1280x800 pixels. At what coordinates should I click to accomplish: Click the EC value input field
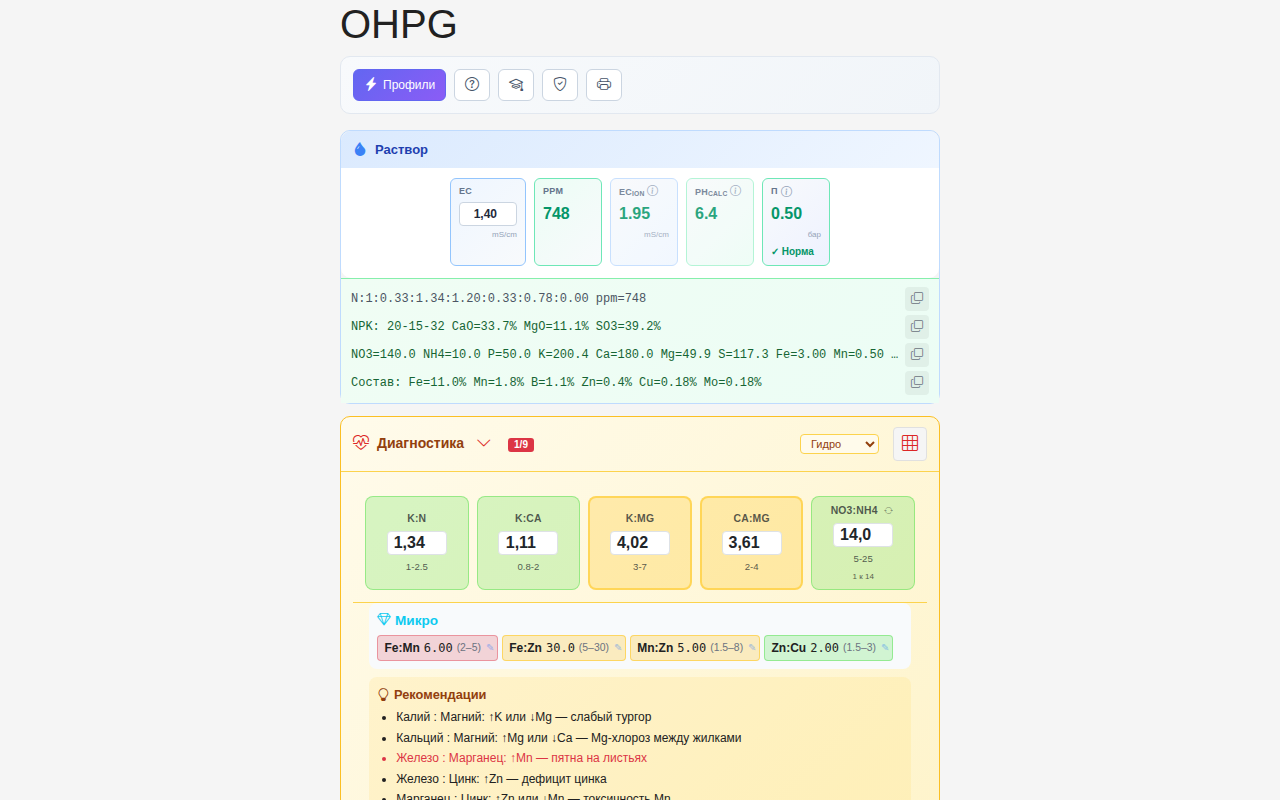click(488, 214)
